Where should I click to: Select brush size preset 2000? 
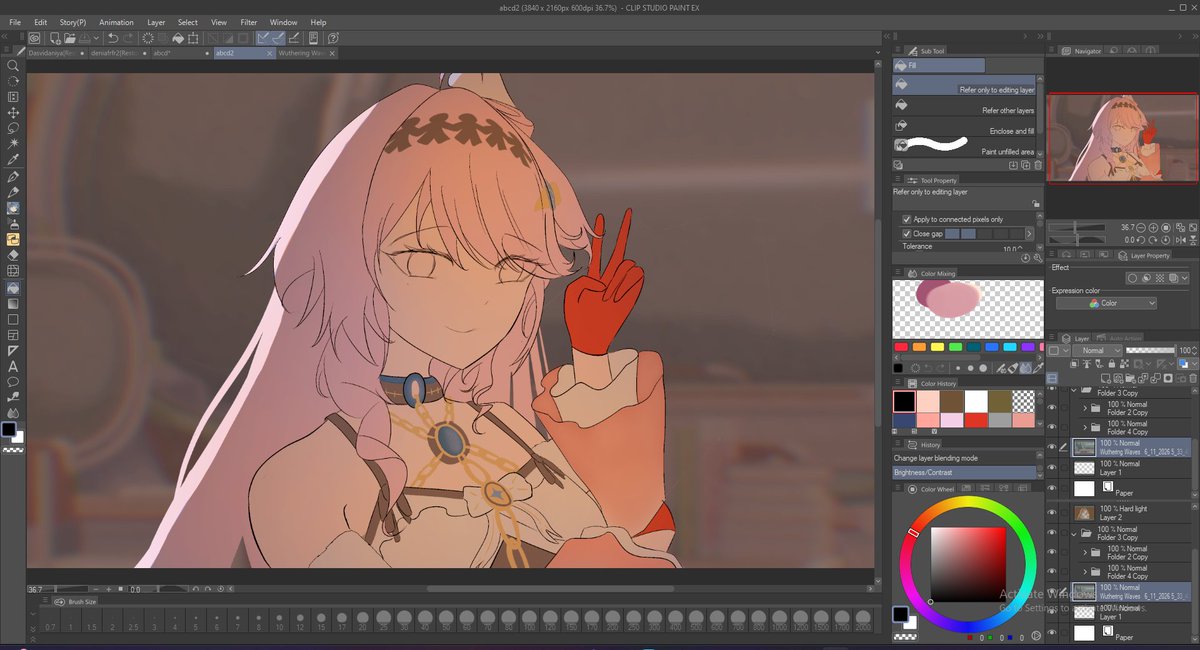pos(864,621)
